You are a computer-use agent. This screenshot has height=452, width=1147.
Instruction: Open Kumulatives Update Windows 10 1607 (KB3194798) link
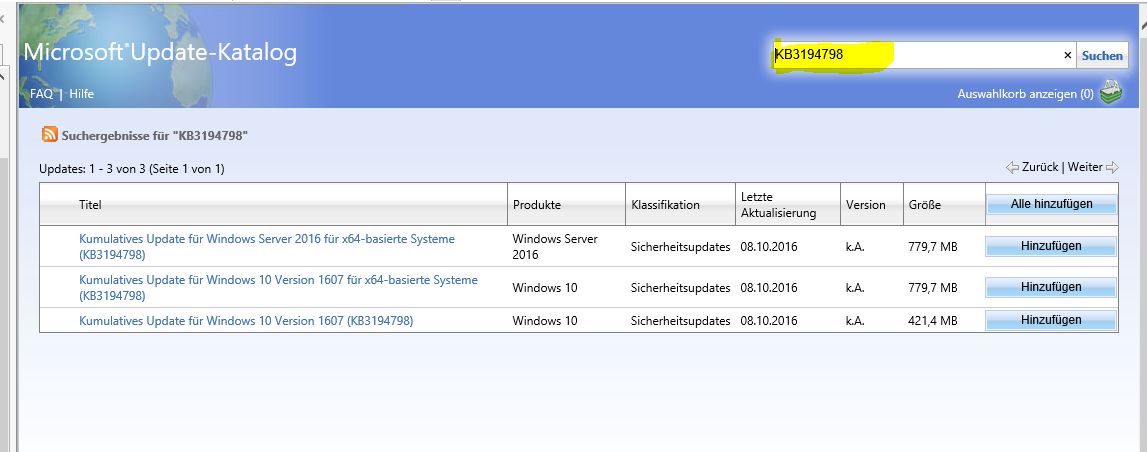246,320
